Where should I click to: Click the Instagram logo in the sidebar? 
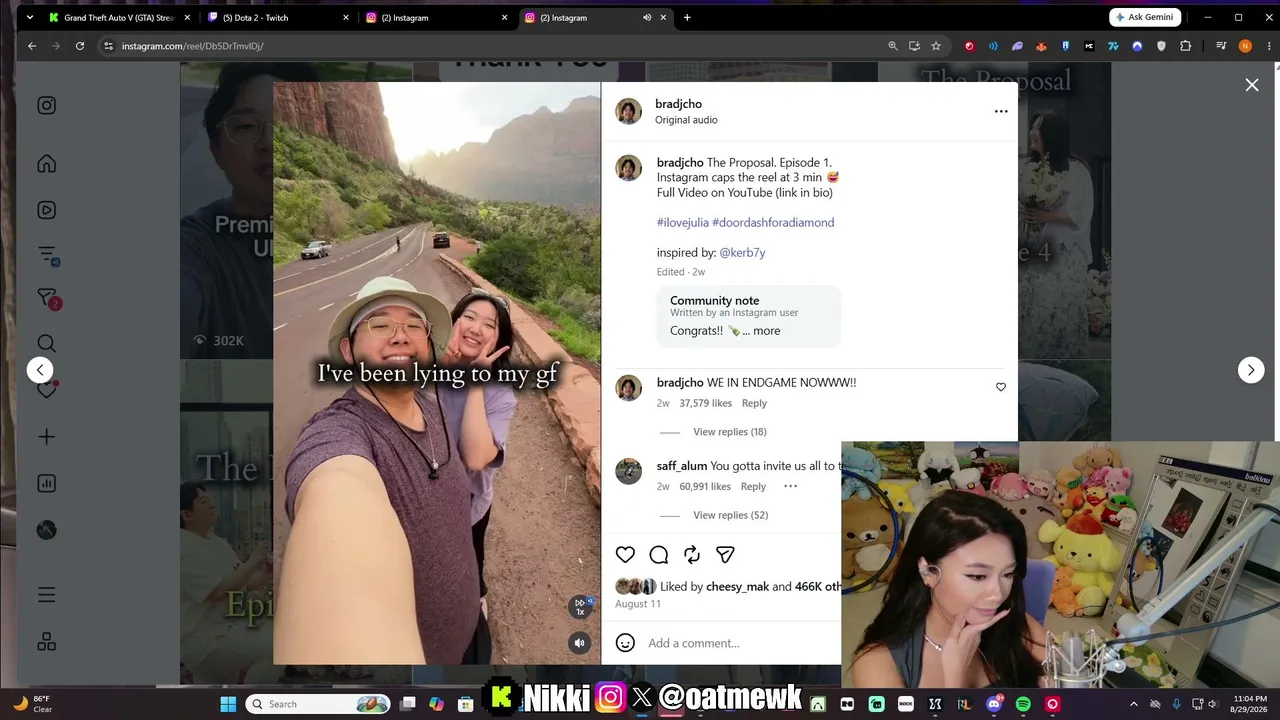pos(46,105)
